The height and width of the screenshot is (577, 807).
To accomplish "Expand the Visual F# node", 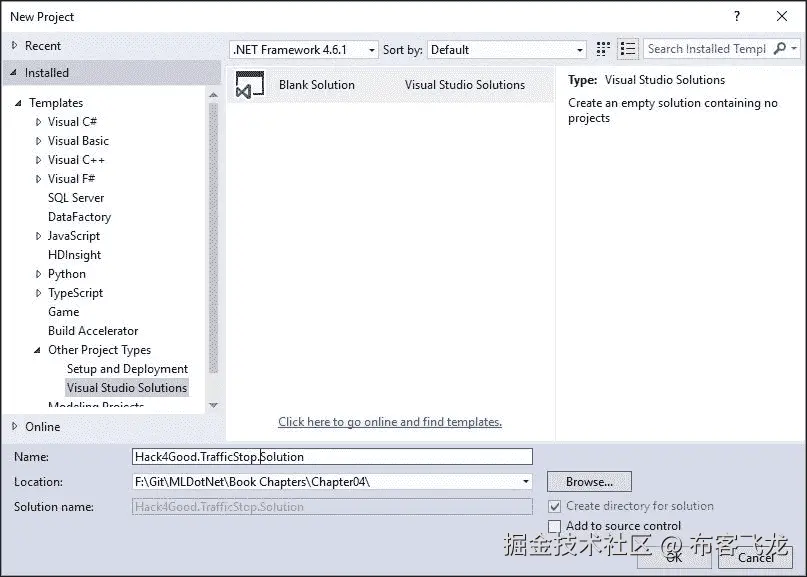I will click(x=39, y=179).
